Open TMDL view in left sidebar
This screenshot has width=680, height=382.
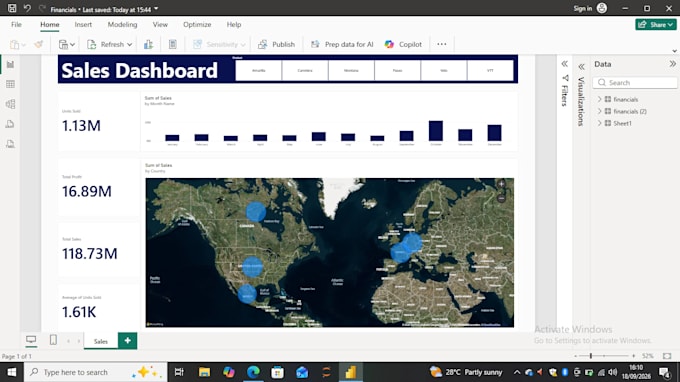tap(10, 144)
